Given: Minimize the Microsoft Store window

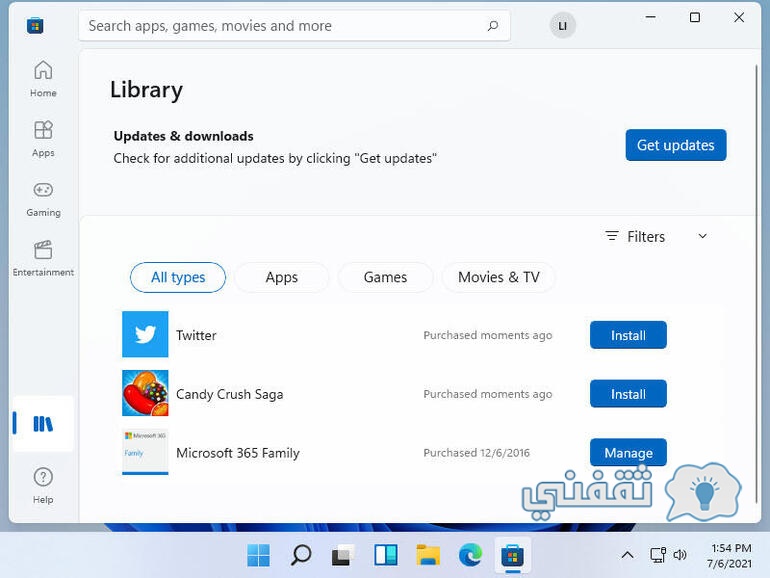Looking at the screenshot, I should (650, 18).
